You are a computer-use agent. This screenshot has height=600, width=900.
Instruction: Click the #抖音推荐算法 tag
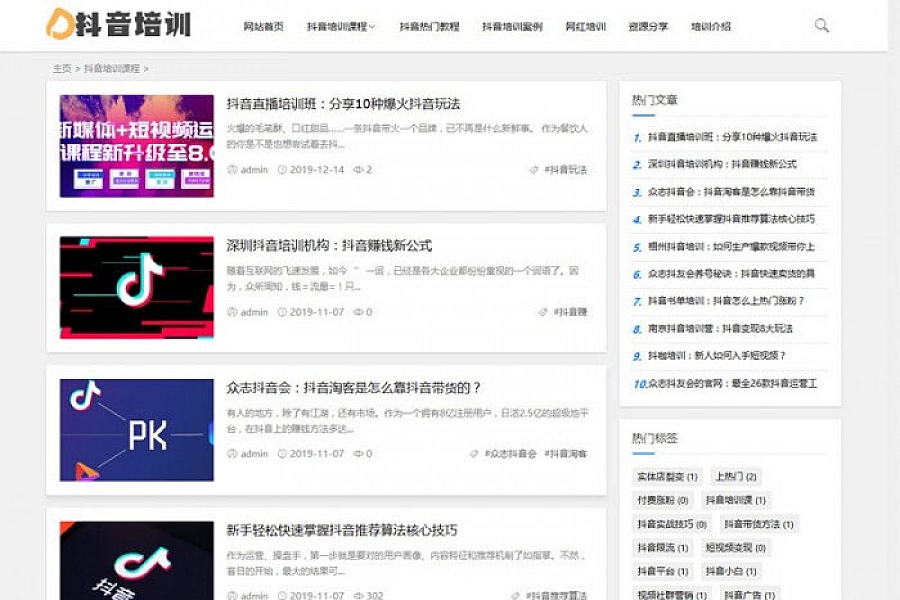(556, 595)
